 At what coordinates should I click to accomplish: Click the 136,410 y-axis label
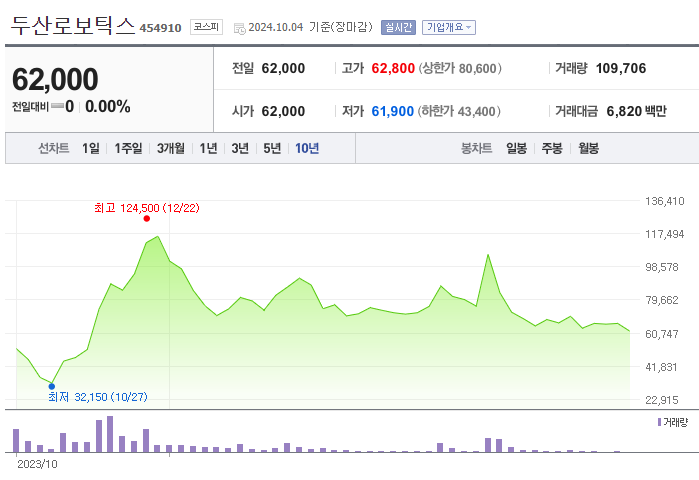click(664, 201)
